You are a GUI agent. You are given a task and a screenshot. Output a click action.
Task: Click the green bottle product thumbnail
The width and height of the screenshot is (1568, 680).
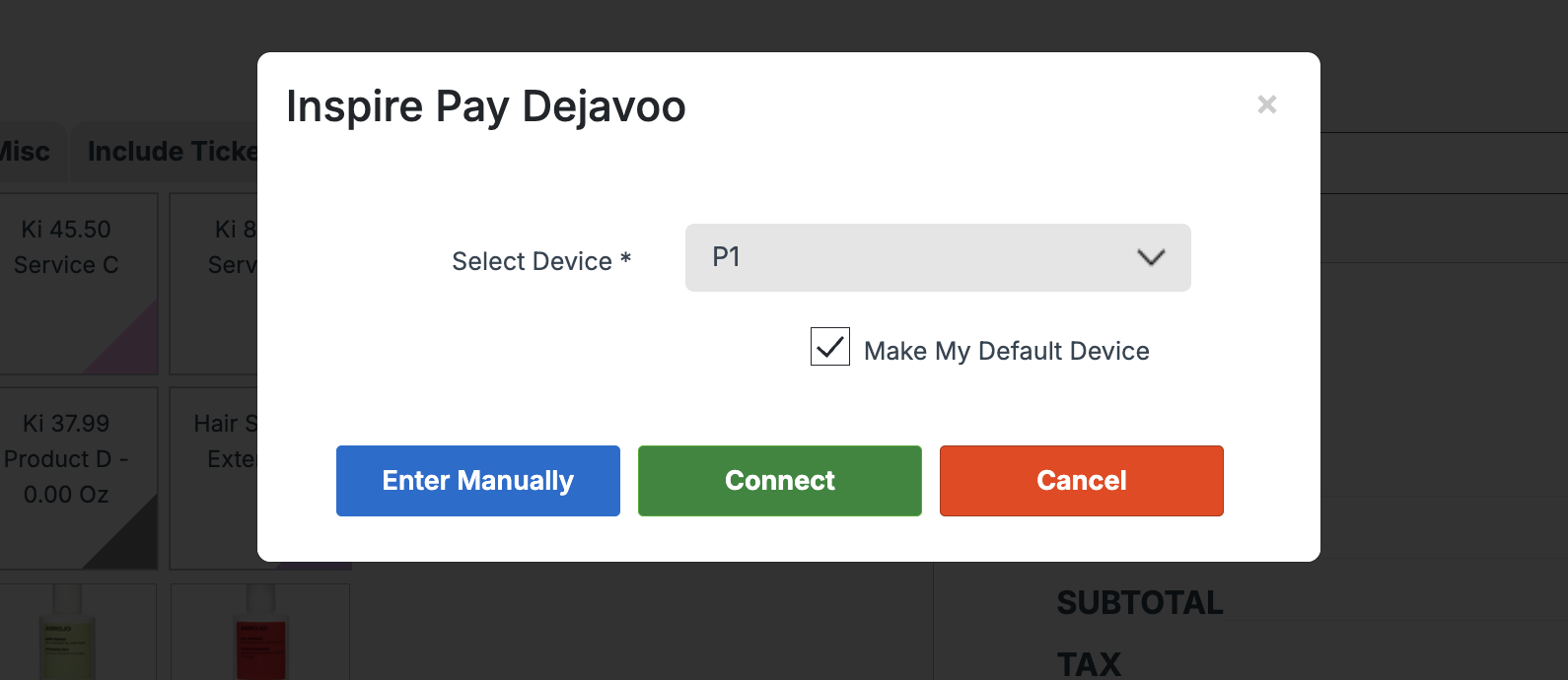67,636
